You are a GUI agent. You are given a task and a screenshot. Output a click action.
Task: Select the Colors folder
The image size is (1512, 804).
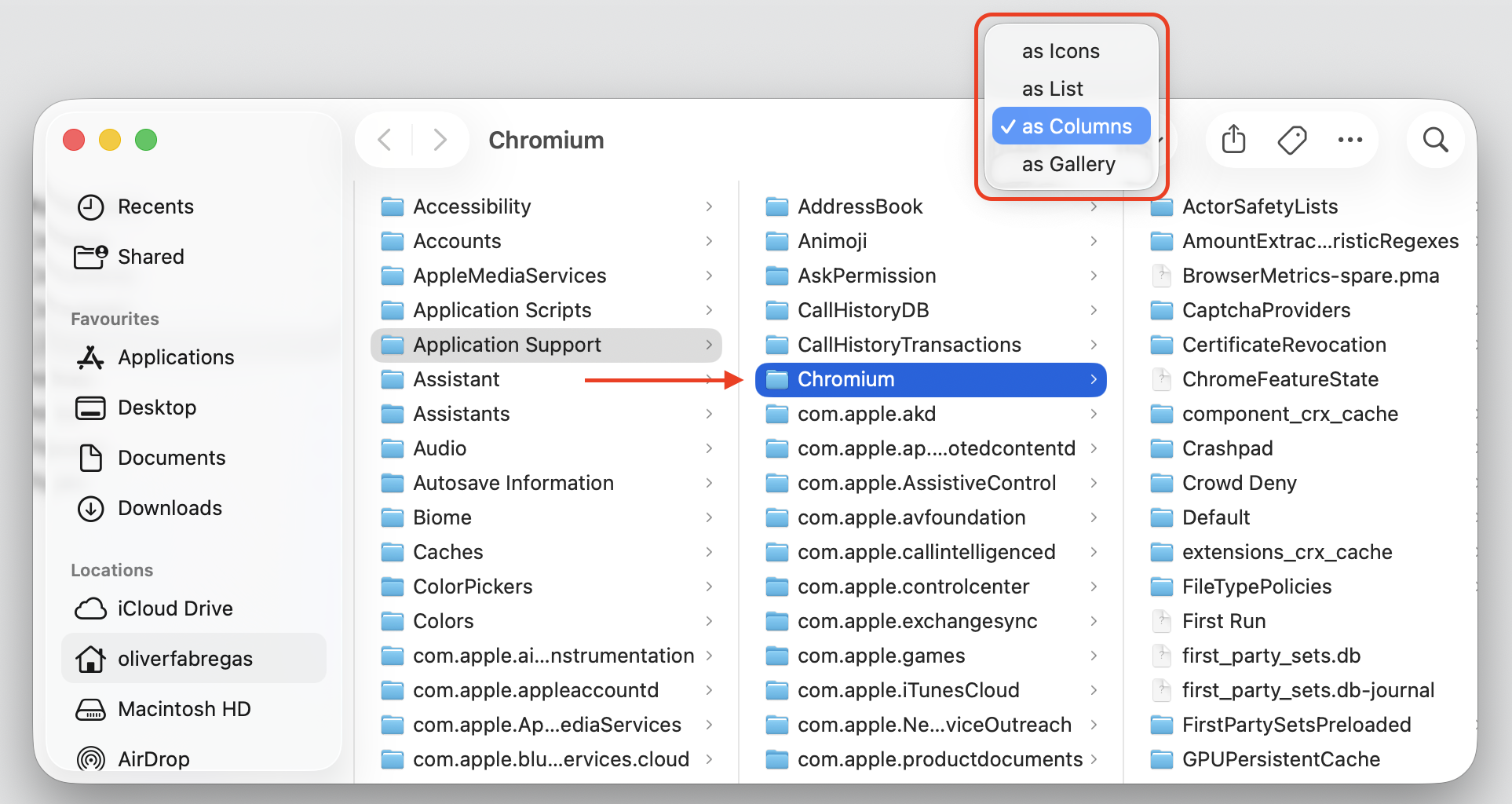[546, 621]
